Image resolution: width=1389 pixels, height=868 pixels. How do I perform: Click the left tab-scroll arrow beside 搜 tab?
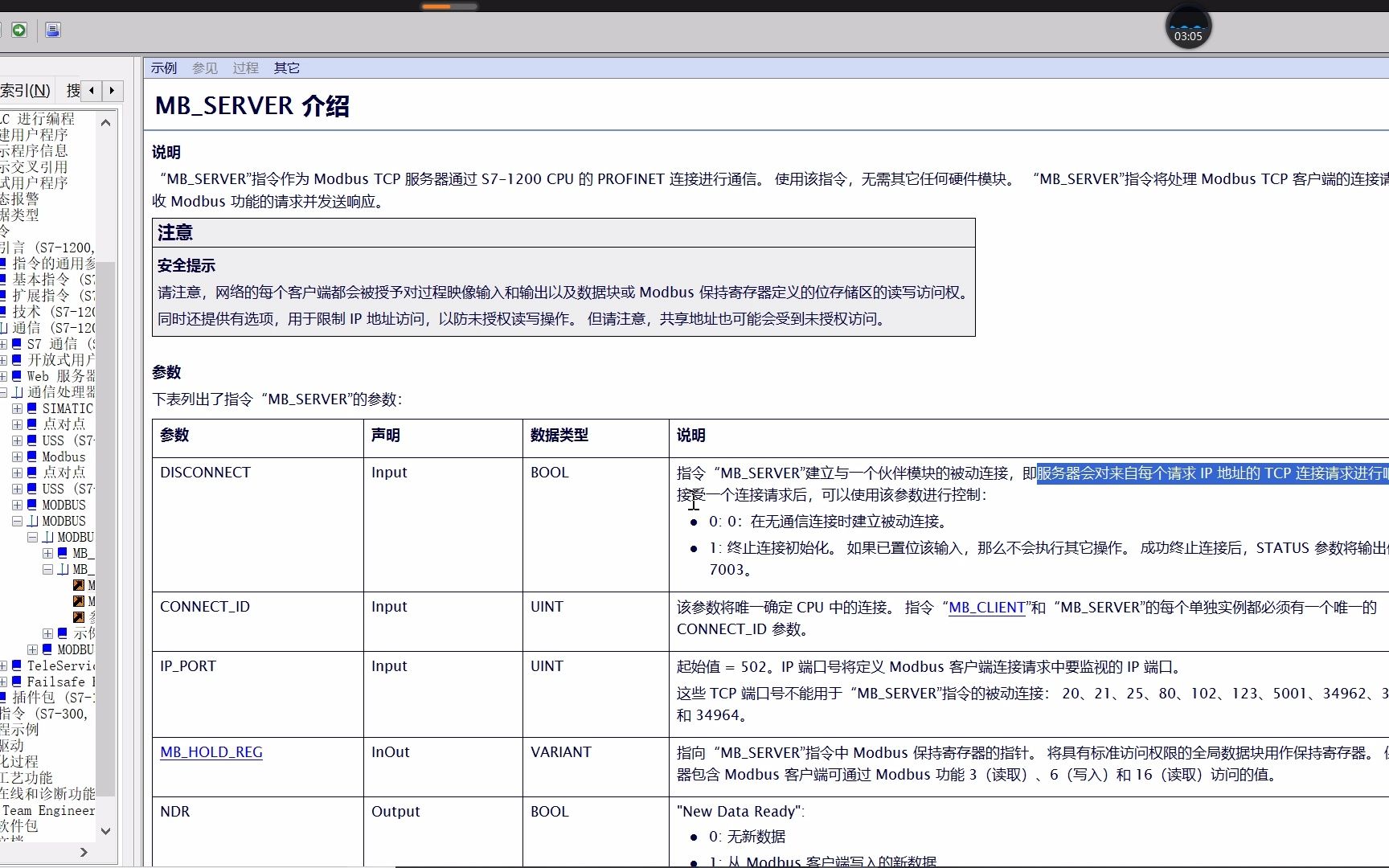pos(91,91)
